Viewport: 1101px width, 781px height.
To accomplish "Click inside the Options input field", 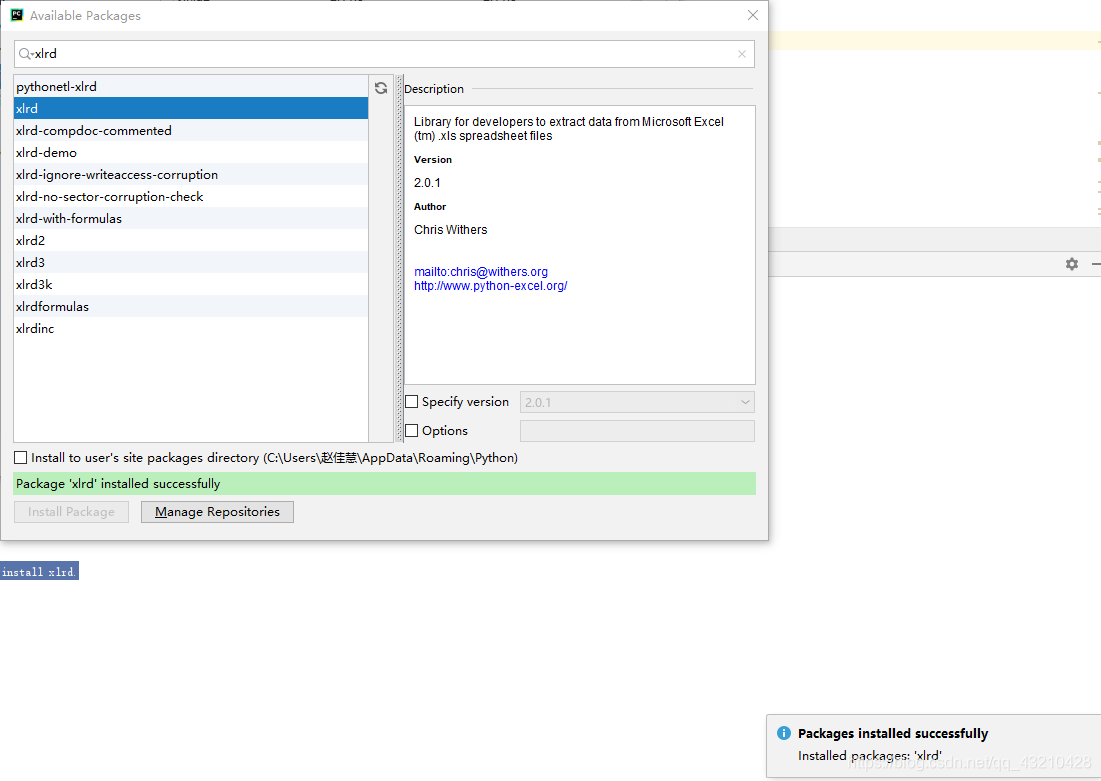I will (x=637, y=430).
